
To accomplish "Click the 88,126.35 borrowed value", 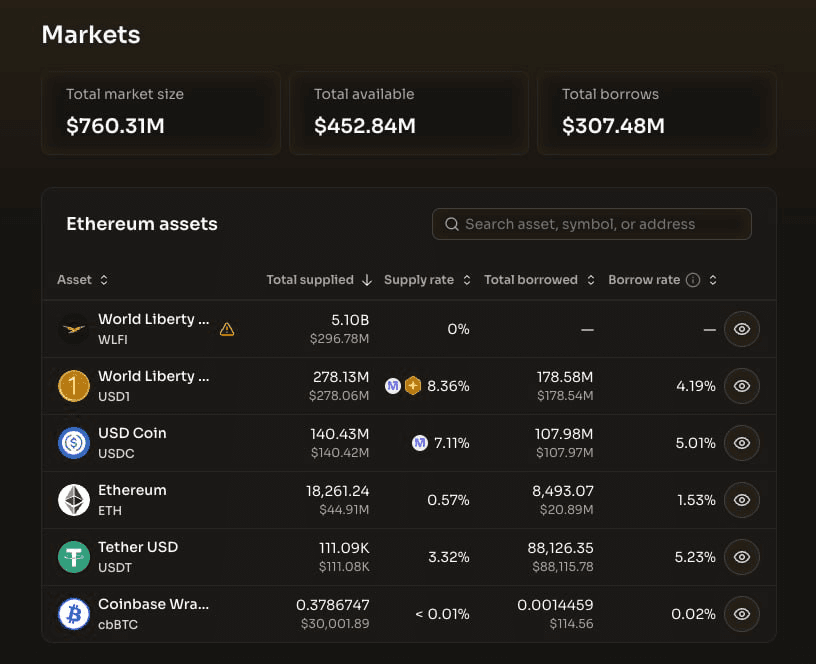I will point(560,548).
